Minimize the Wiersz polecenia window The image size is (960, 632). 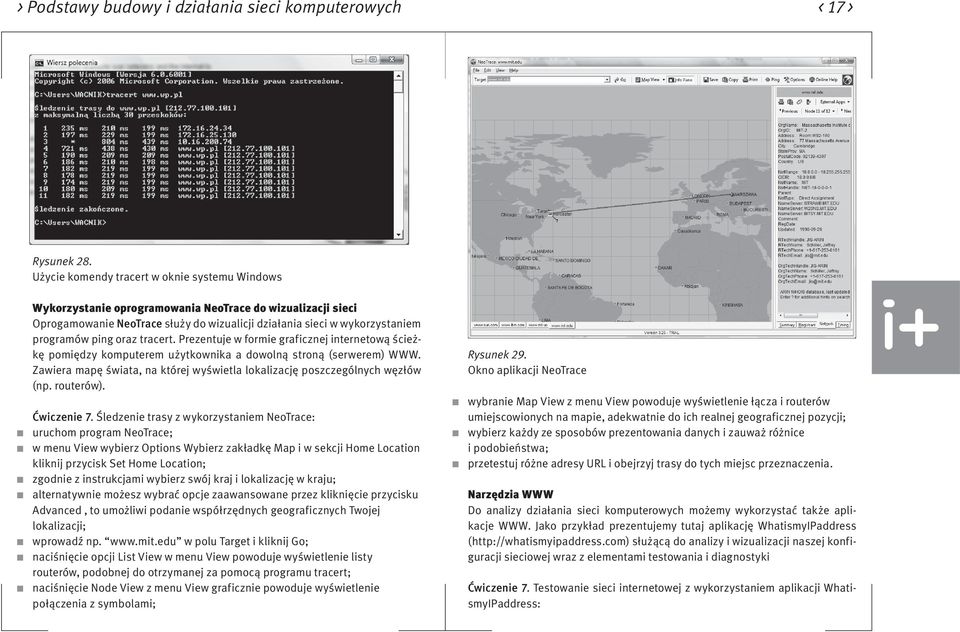point(359,60)
